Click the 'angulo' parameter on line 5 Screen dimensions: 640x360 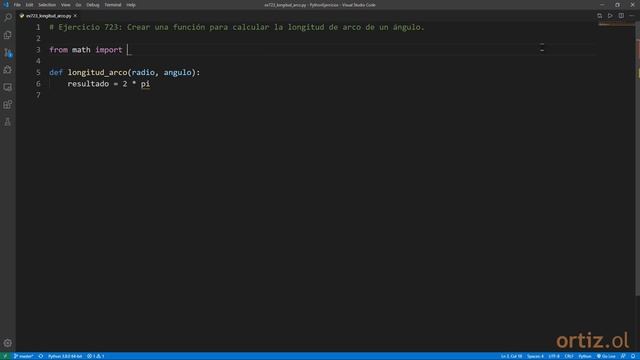178,73
